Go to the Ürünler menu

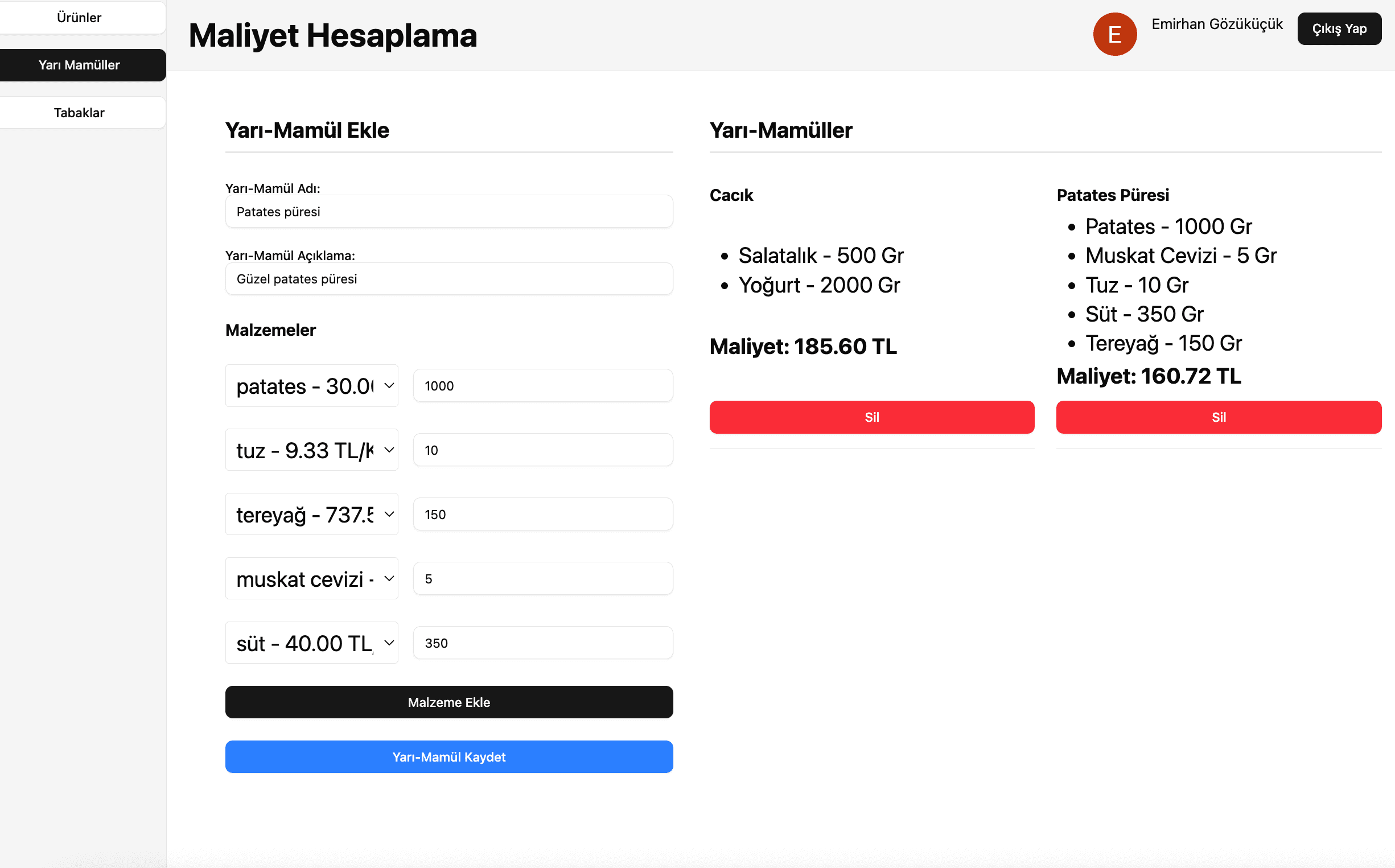tap(79, 18)
